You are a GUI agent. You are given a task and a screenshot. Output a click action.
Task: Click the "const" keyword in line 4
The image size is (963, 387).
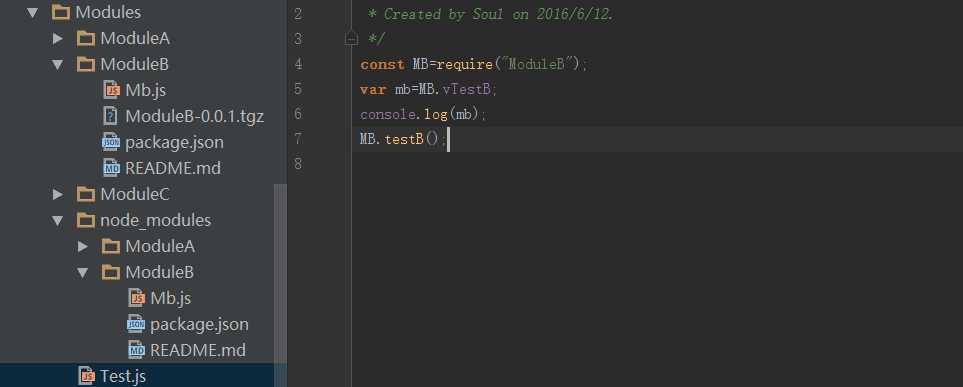[x=383, y=64]
